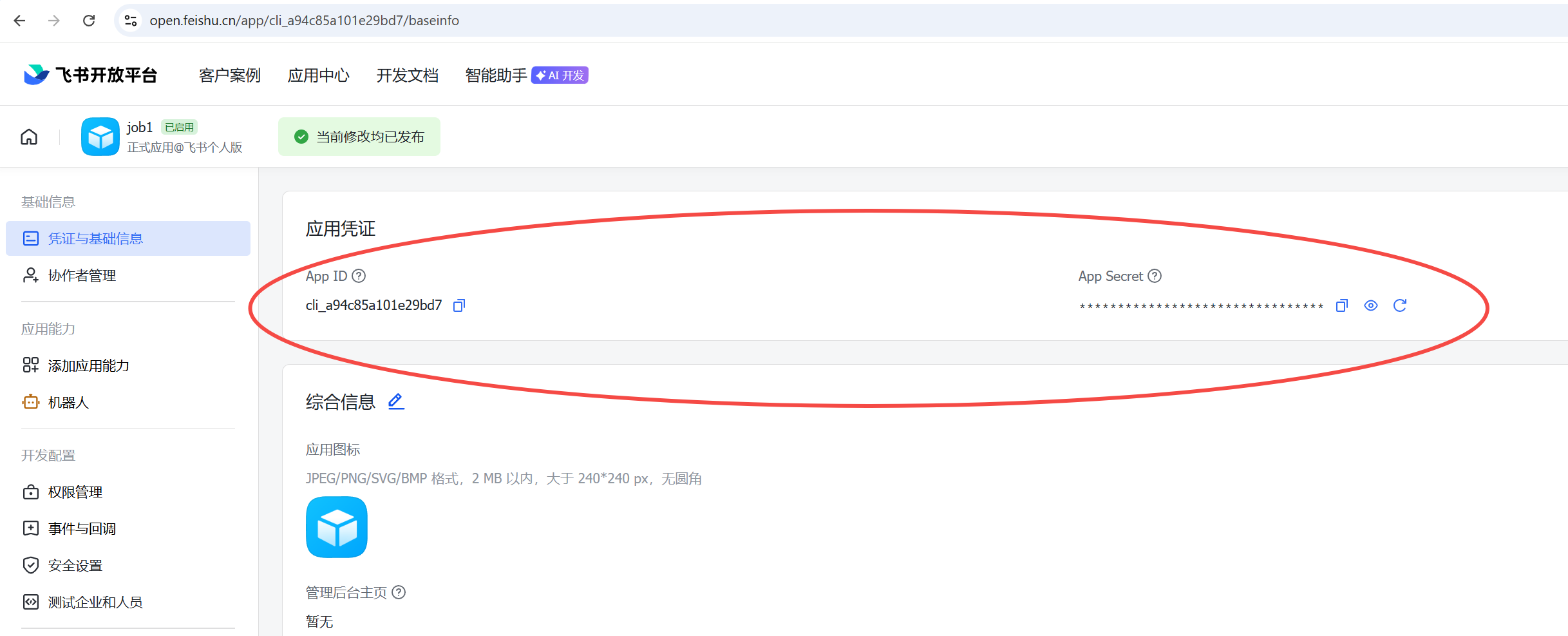Click the 应用图标 thumbnail image
This screenshot has height=636, width=1568.
tap(337, 527)
